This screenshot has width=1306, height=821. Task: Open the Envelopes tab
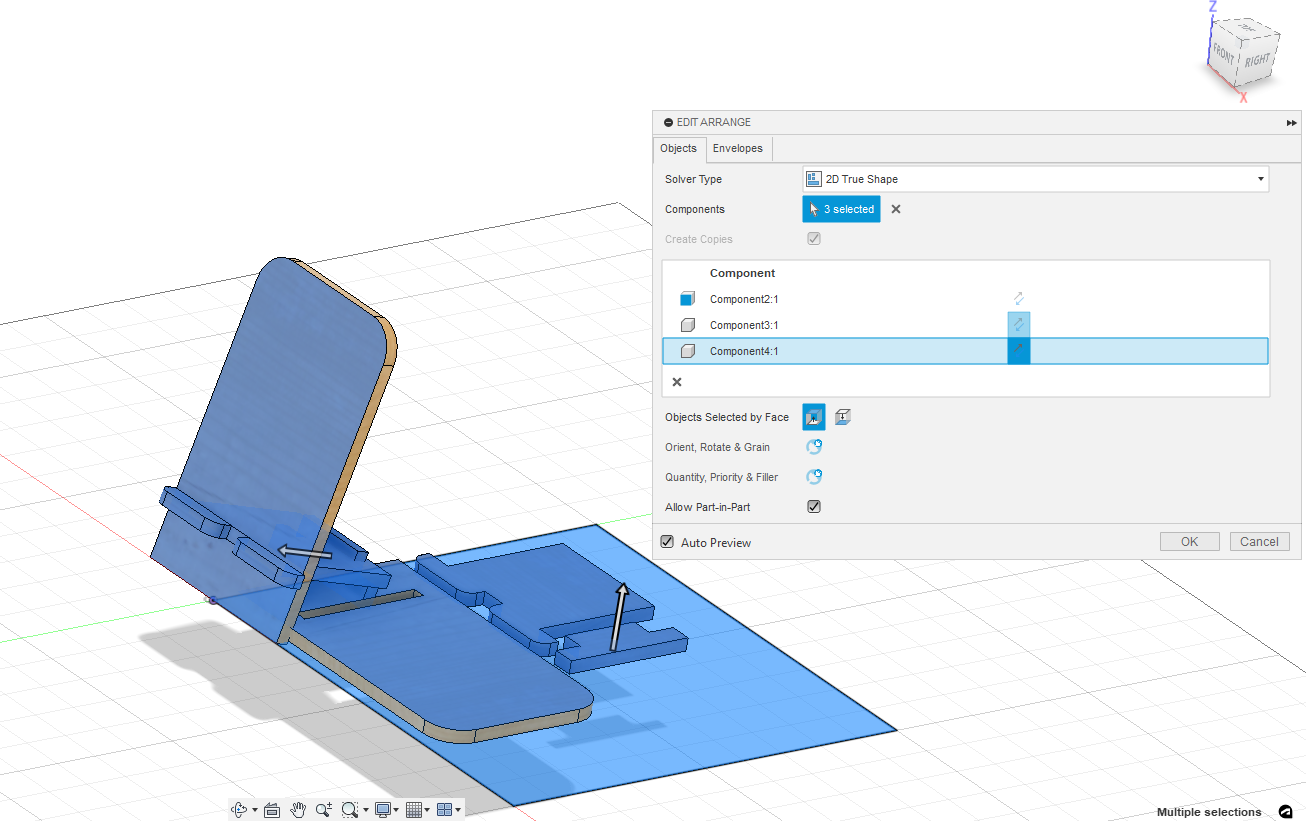pyautogui.click(x=738, y=148)
